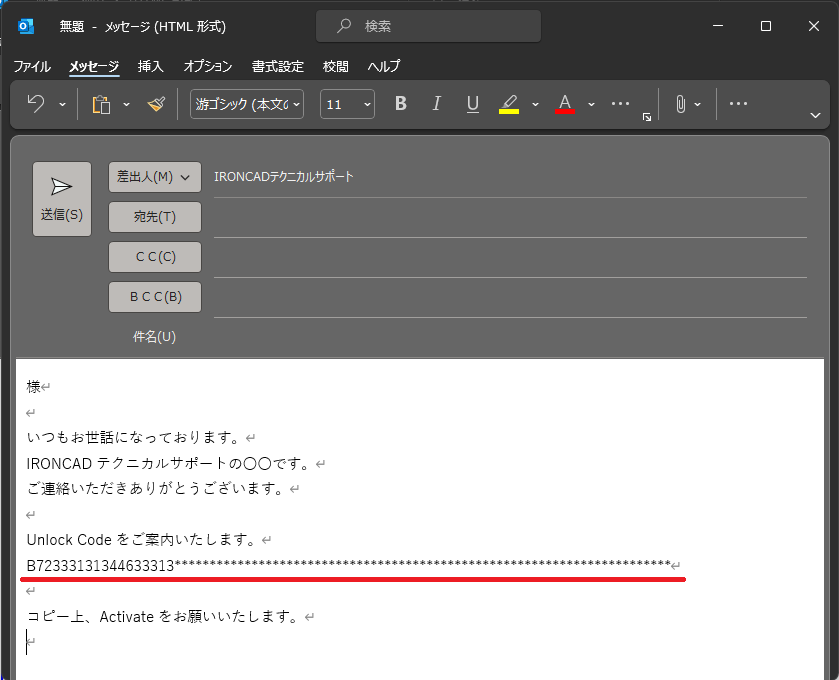This screenshot has height=680, width=839.
Task: Click the search box labeled 検索
Action: click(x=428, y=26)
